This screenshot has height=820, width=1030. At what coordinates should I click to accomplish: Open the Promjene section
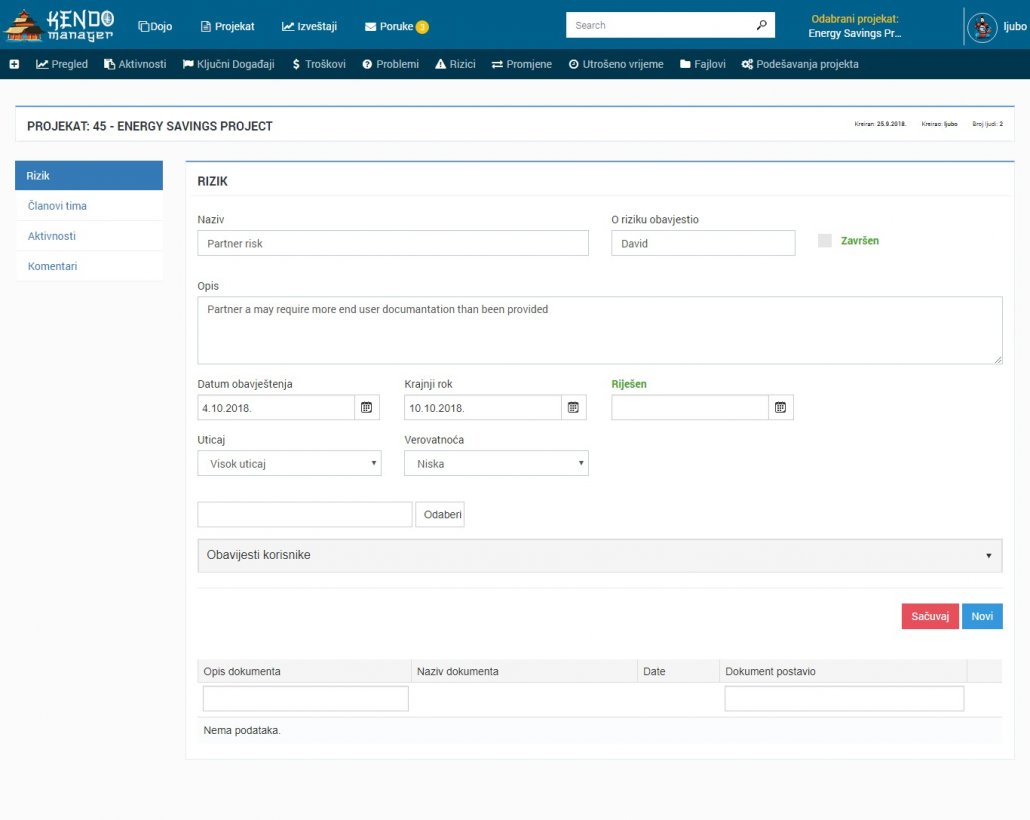click(x=522, y=64)
